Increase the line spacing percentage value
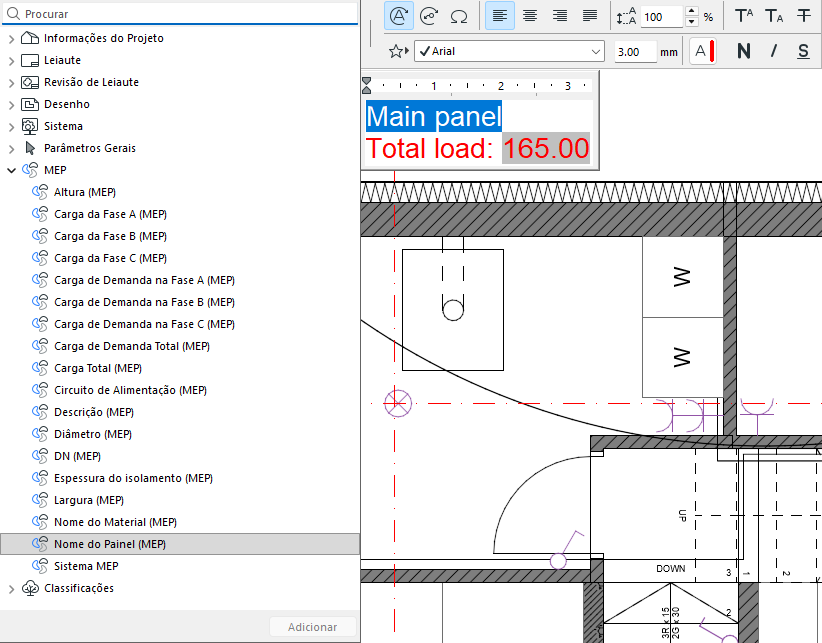The image size is (822, 643). pyautogui.click(x=692, y=11)
